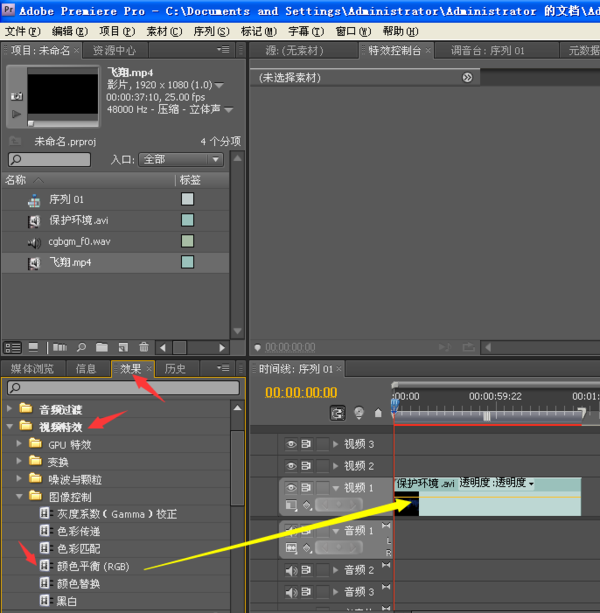Click the effects panel search field
Image resolution: width=600 pixels, height=613 pixels.
(125, 387)
